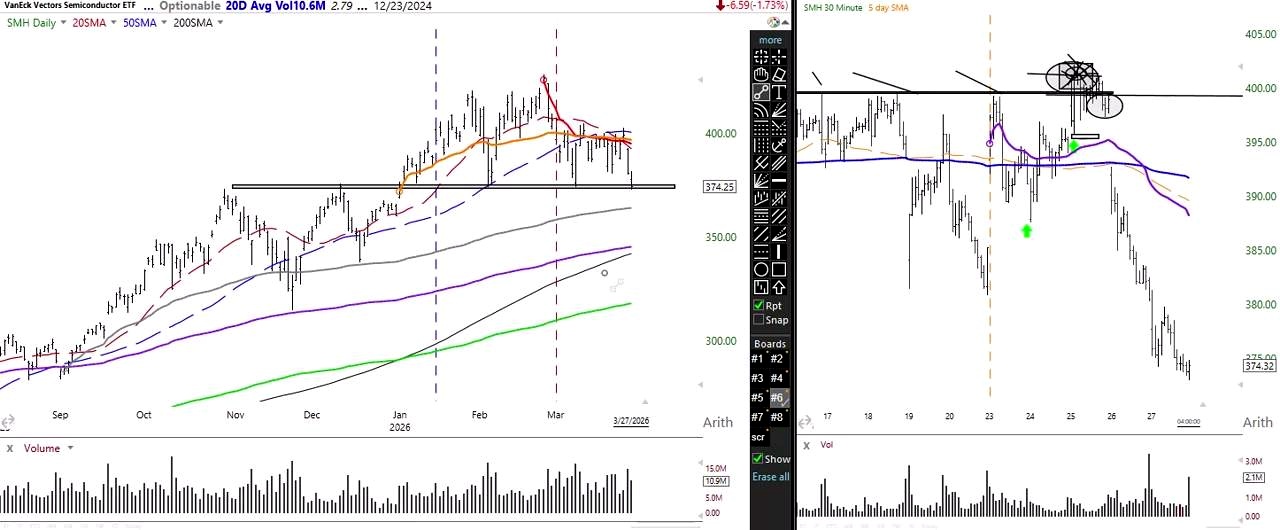The image size is (1280, 530).
Task: Select the scr drawing board
Action: (x=758, y=437)
